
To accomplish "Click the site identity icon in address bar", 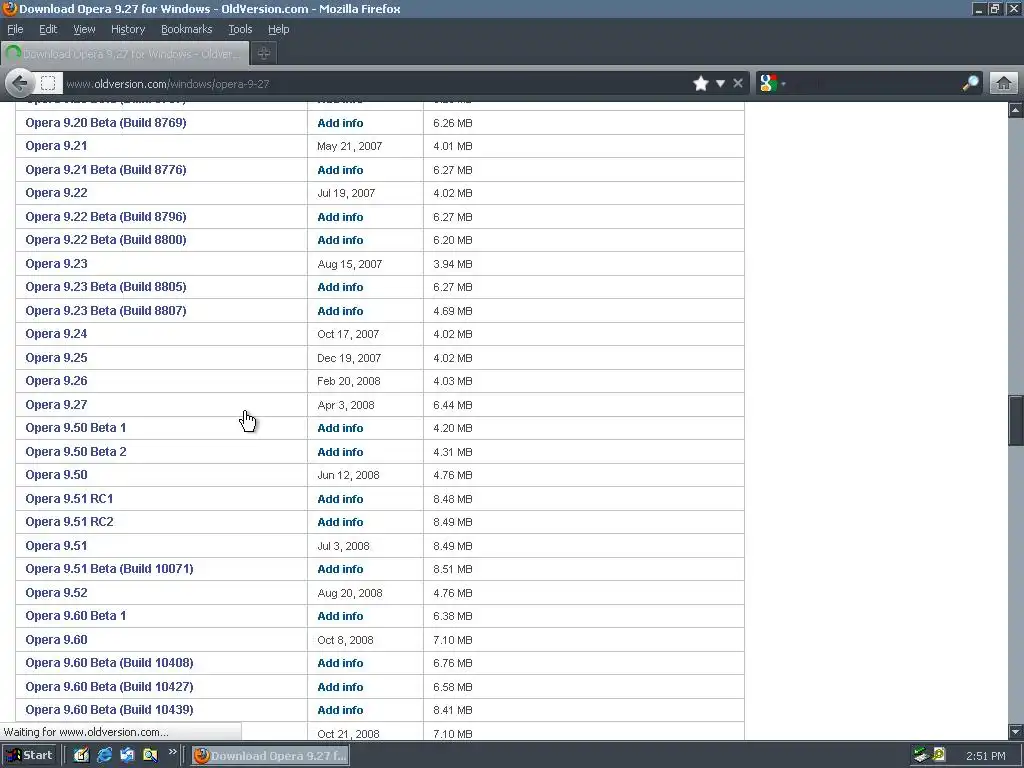I will (48, 84).
